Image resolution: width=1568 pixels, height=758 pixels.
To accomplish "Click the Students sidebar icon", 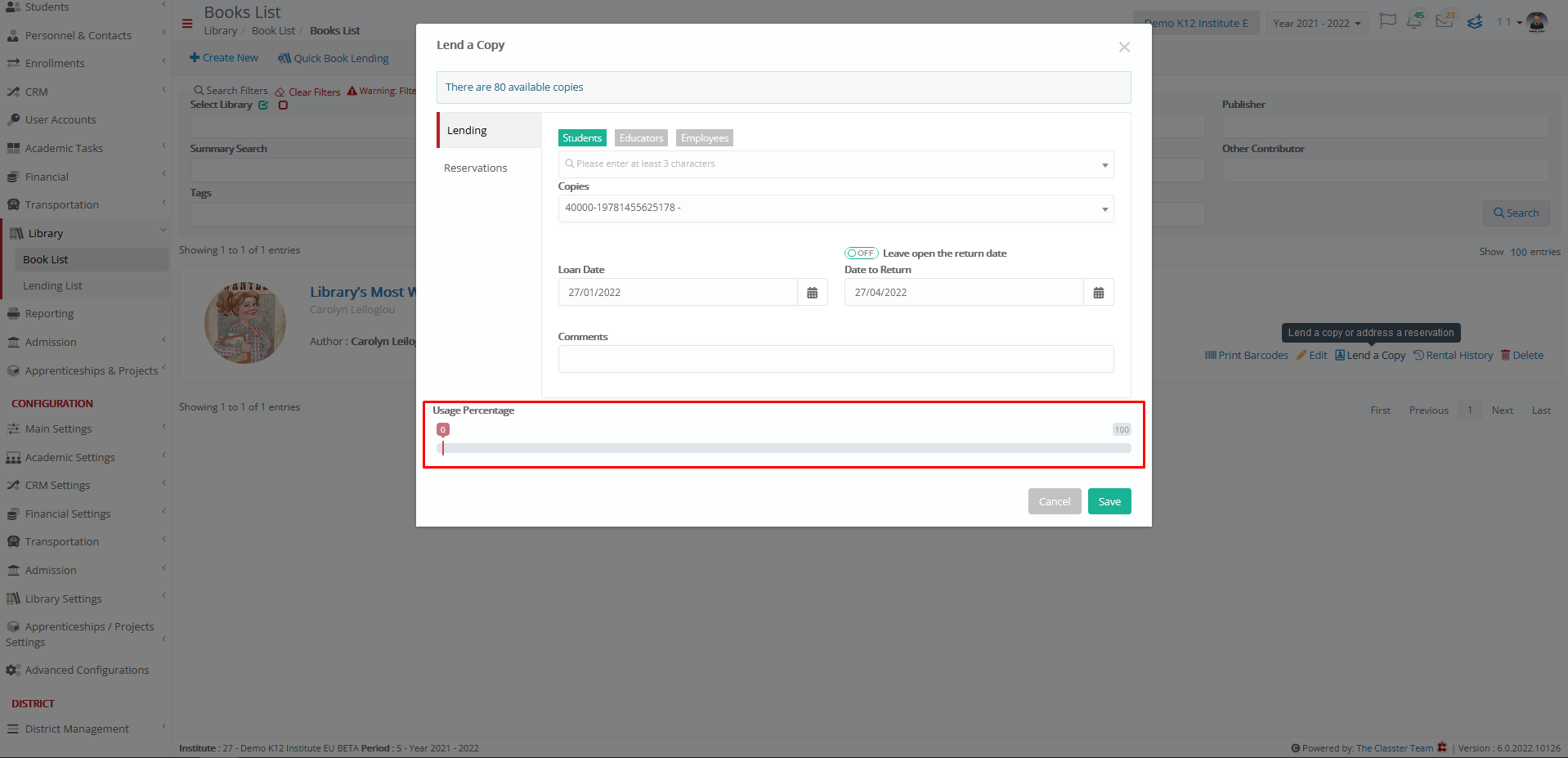I will click(13, 7).
